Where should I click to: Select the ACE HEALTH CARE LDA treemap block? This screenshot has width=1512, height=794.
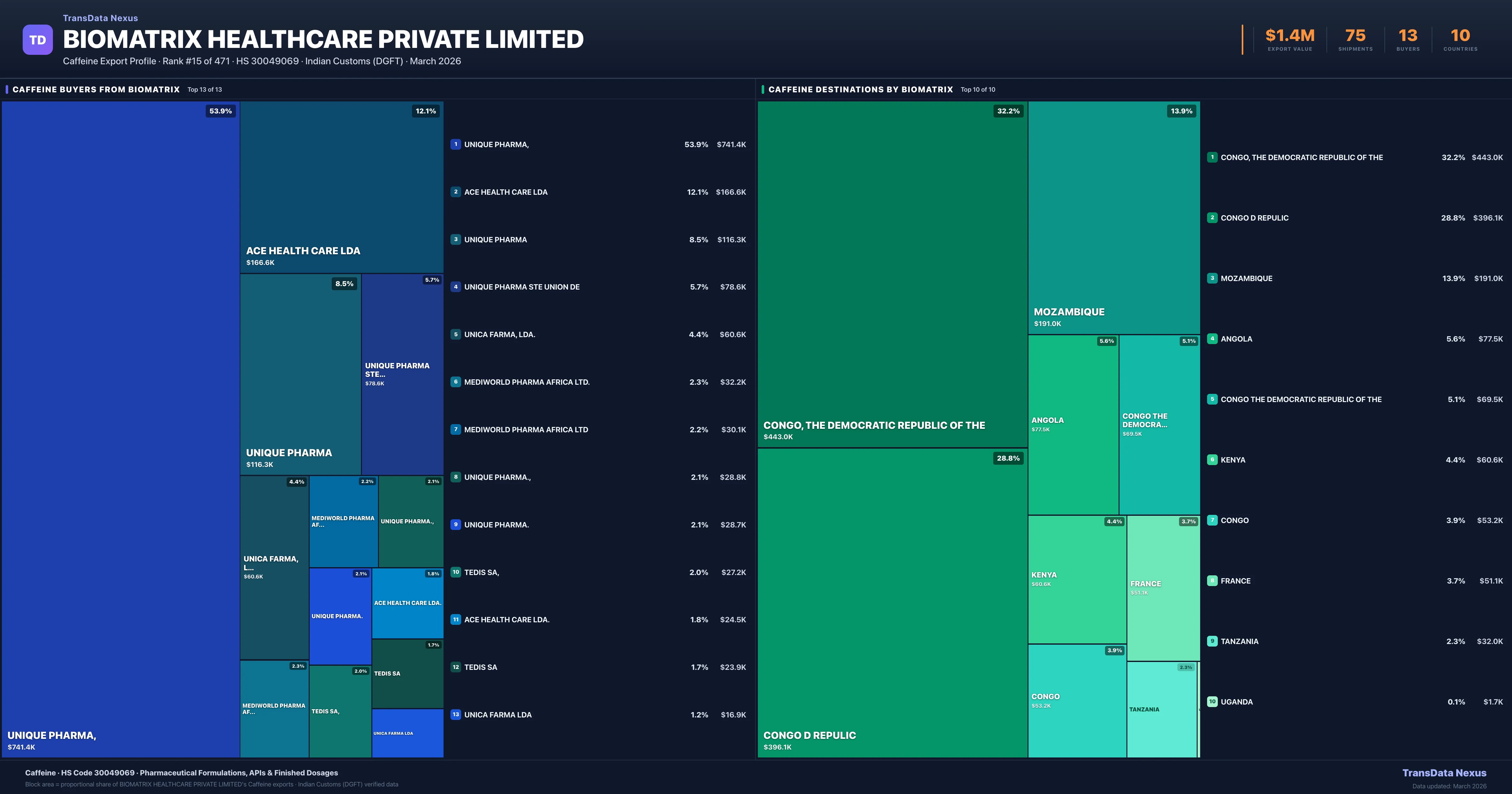[341, 187]
